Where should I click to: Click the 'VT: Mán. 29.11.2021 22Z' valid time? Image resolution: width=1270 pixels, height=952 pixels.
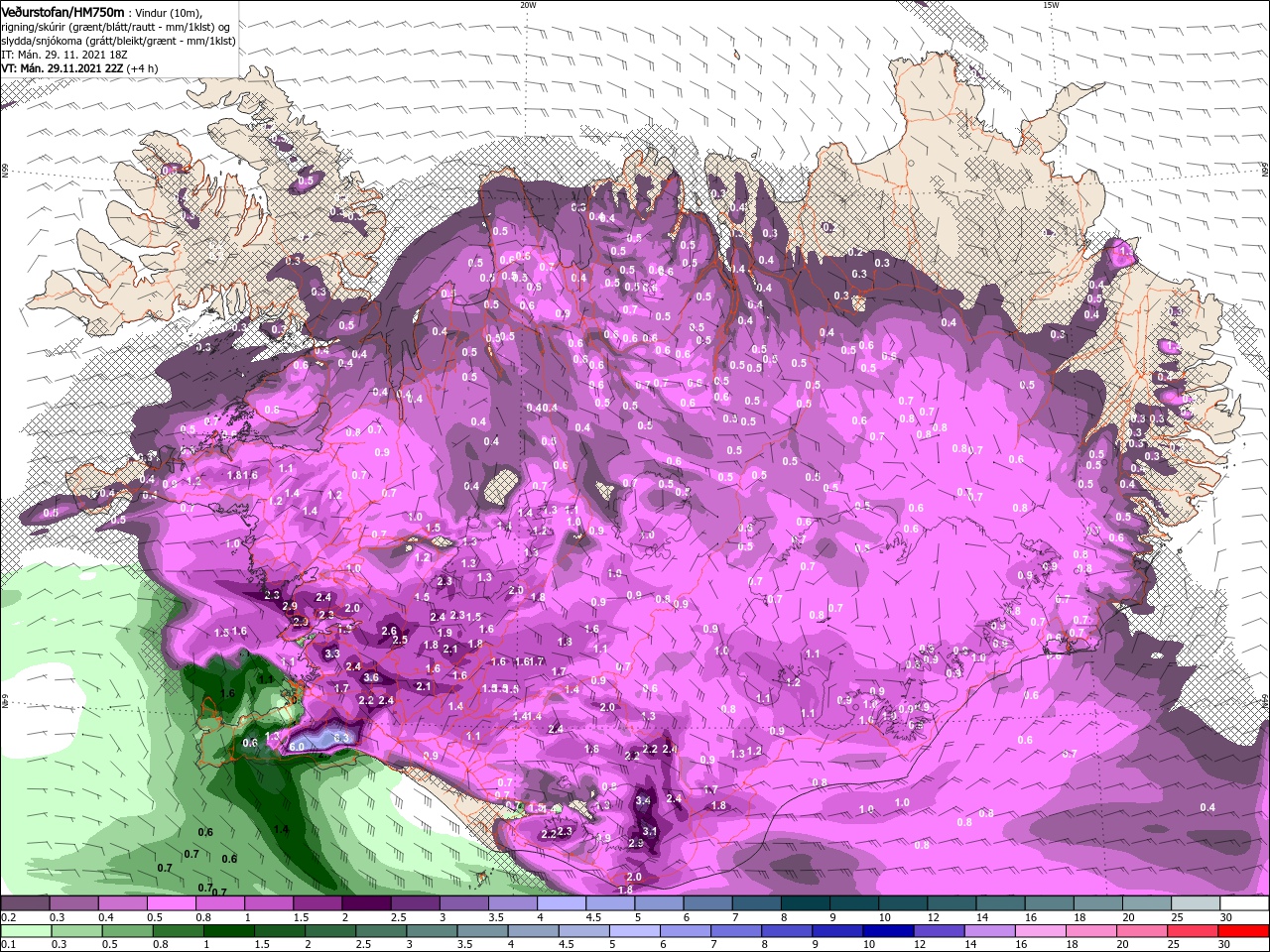(x=62, y=68)
